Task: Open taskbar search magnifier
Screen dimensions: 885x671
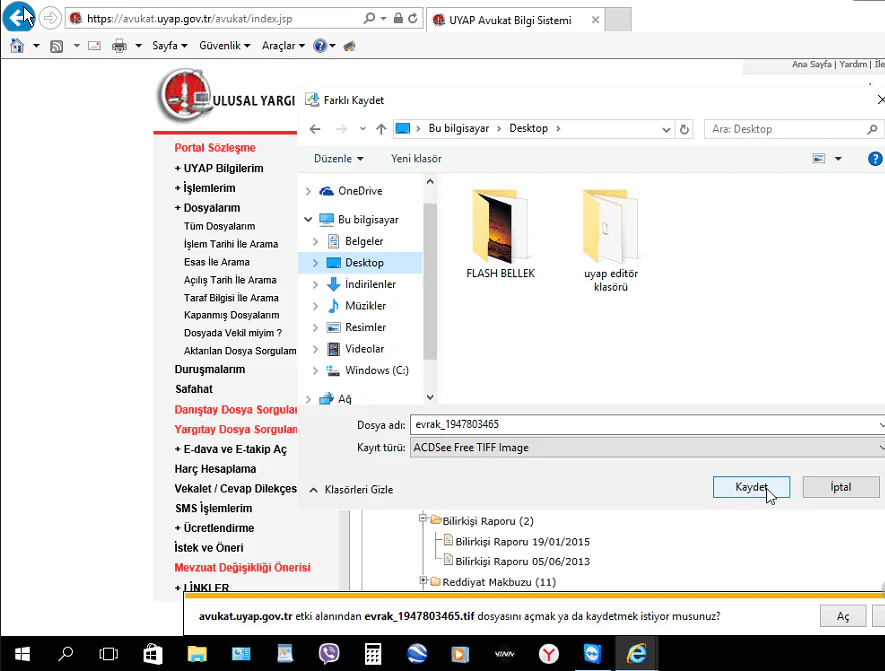Action: click(x=65, y=654)
